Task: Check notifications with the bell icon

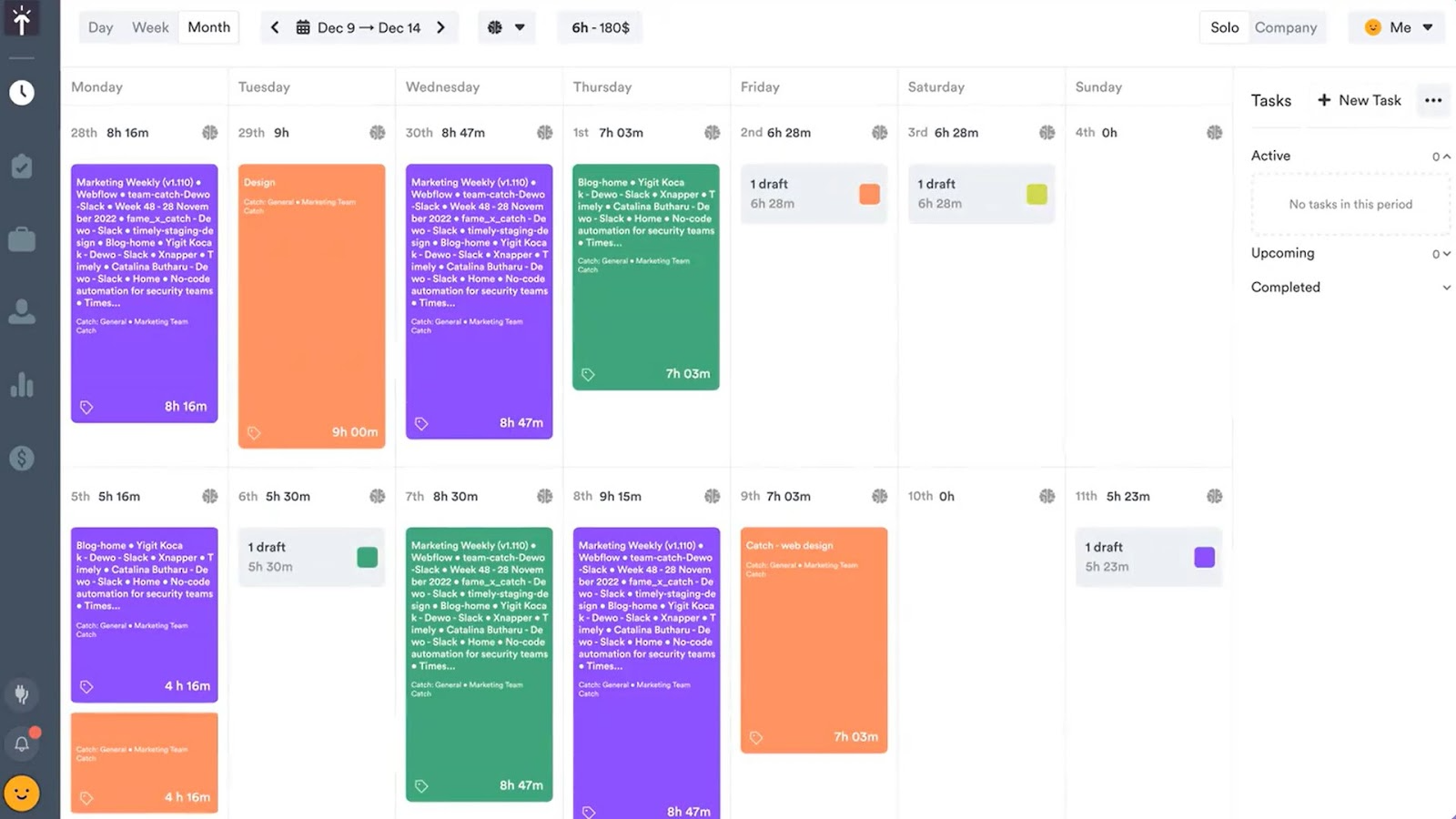Action: (22, 742)
